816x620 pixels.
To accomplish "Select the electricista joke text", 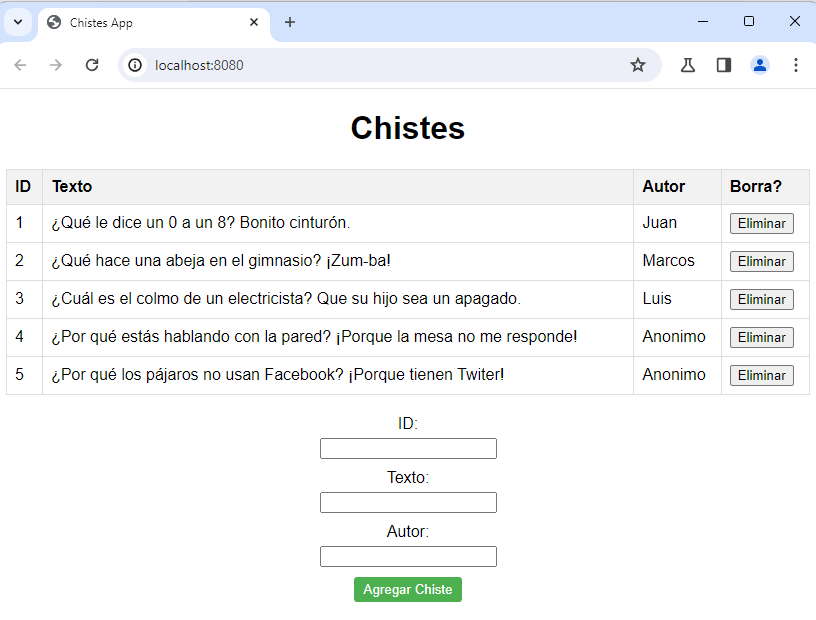I will (x=286, y=299).
